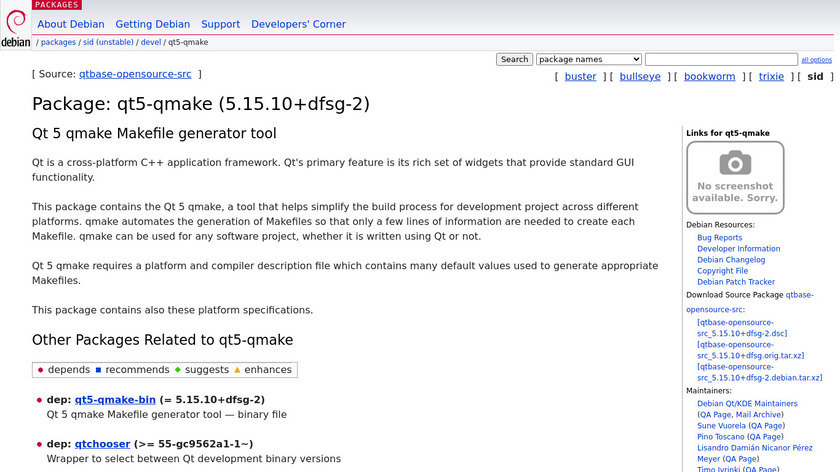
Task: Click 'Wrapper to select between Qt' description
Action: (x=193, y=459)
